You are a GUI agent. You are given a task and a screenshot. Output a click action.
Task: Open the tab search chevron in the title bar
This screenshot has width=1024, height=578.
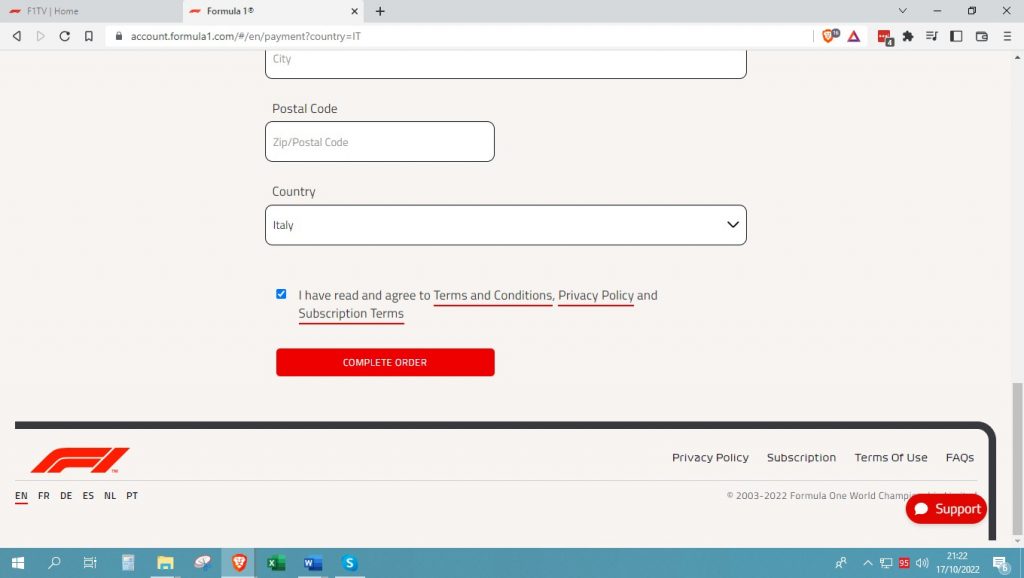tap(903, 11)
